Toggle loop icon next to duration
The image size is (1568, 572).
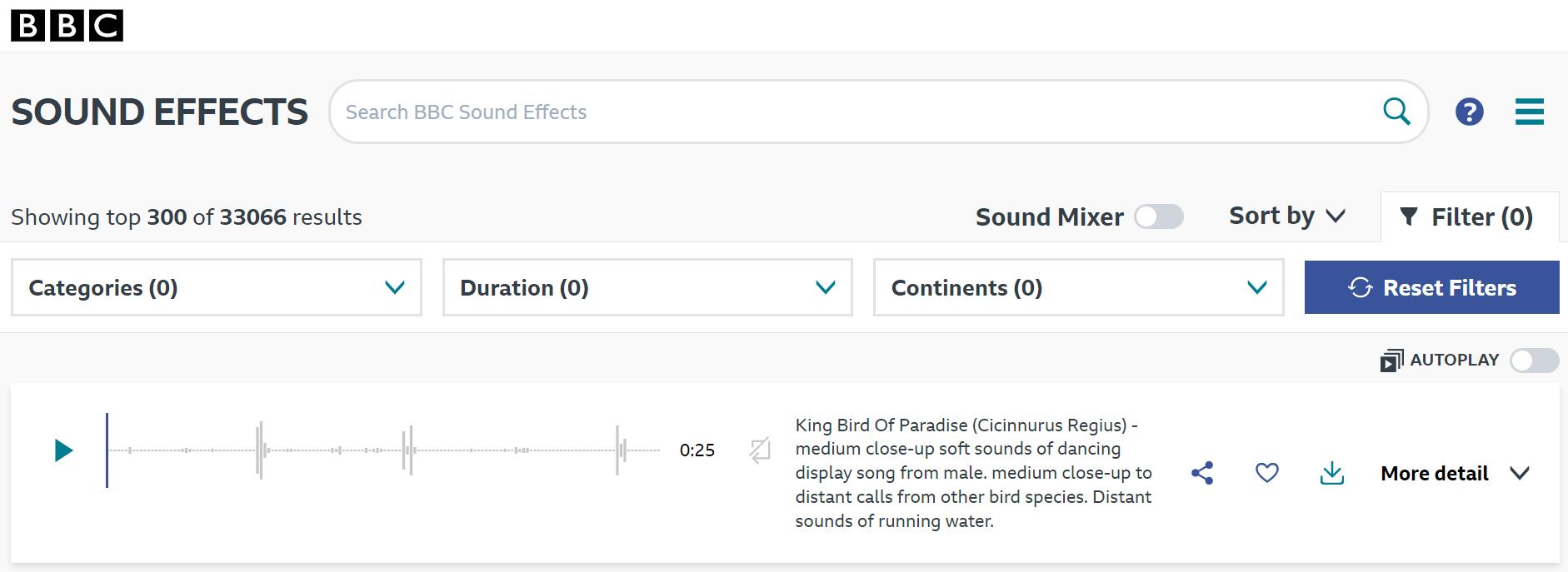[760, 450]
